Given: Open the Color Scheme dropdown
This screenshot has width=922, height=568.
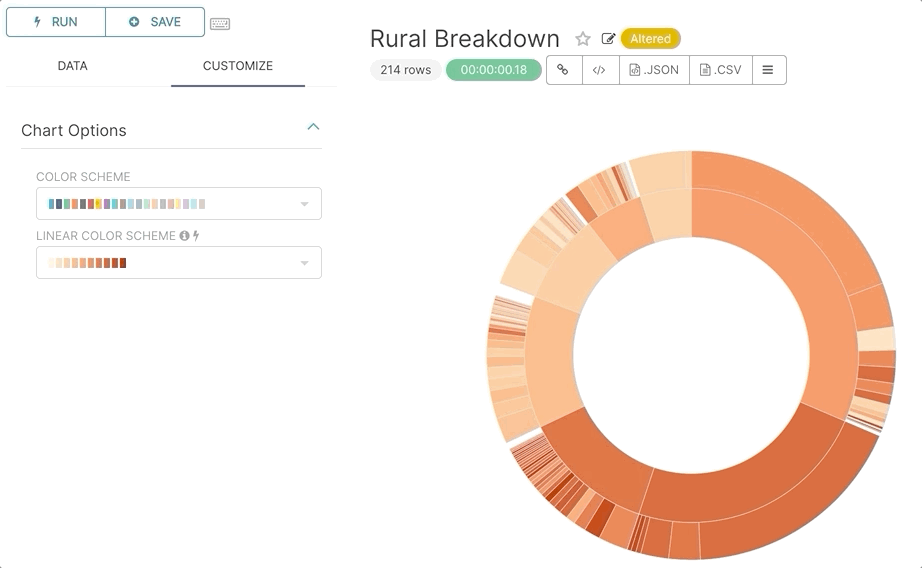Looking at the screenshot, I should point(179,204).
